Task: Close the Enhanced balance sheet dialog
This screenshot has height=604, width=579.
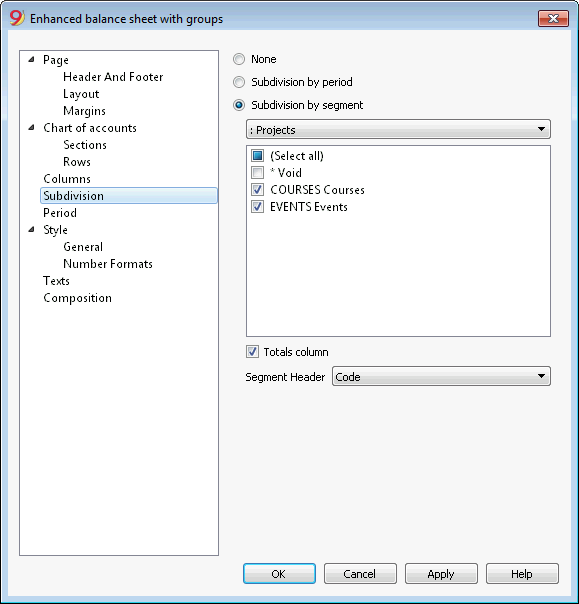Action: click(x=553, y=18)
